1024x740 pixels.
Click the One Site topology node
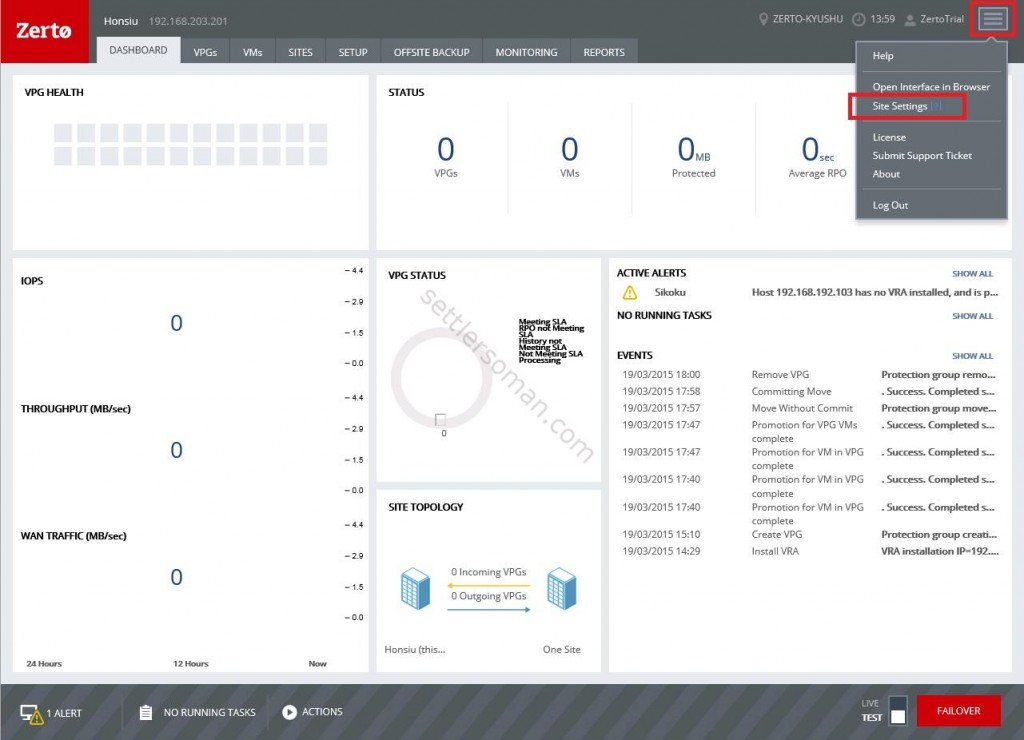coord(562,589)
